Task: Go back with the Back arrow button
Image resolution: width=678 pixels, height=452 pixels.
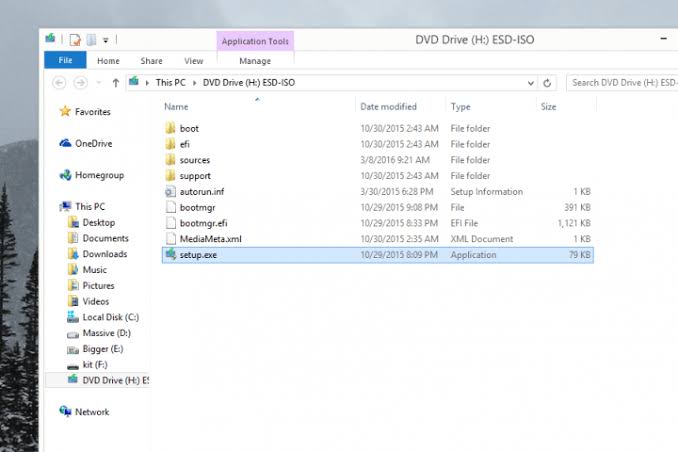Action: click(59, 82)
